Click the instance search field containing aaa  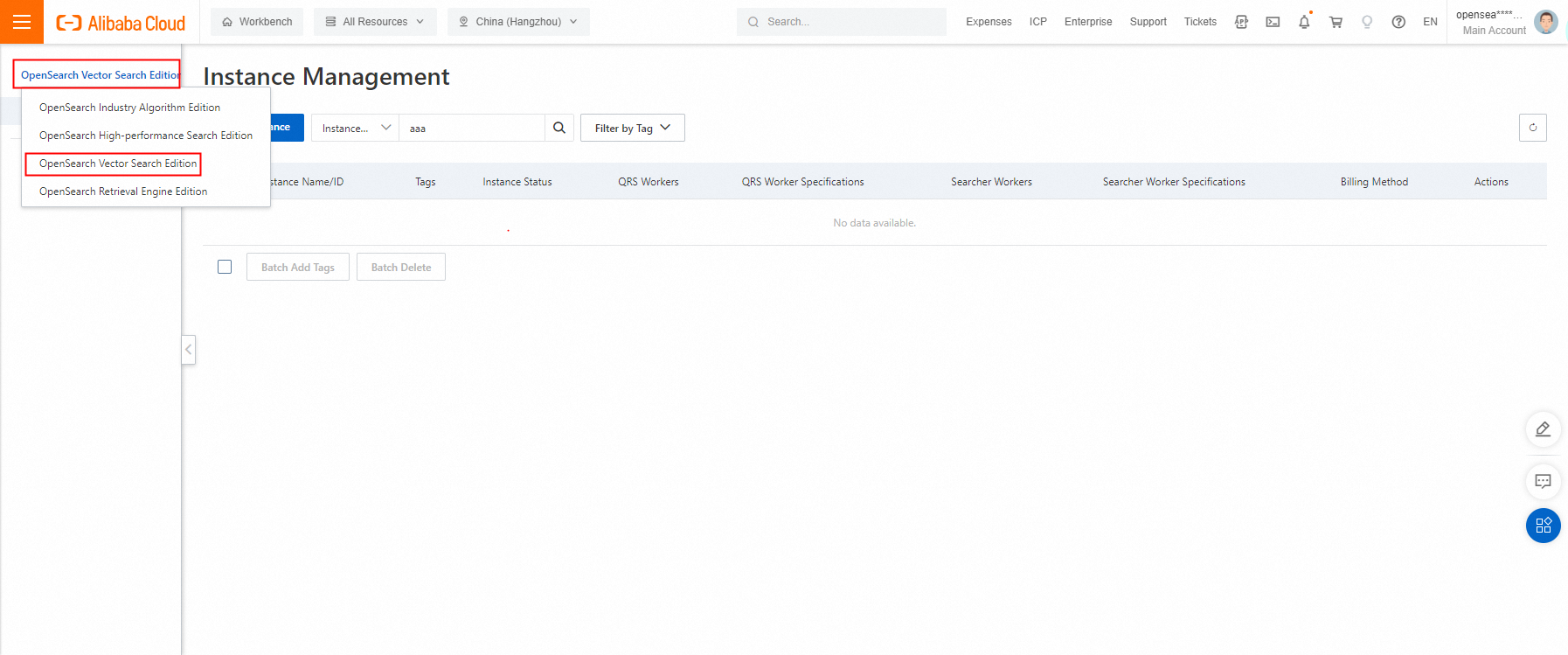click(472, 128)
